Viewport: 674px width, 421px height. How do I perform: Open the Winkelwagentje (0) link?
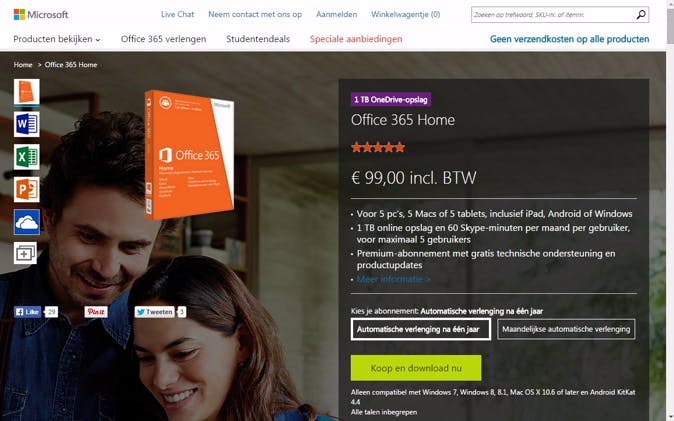pos(406,14)
